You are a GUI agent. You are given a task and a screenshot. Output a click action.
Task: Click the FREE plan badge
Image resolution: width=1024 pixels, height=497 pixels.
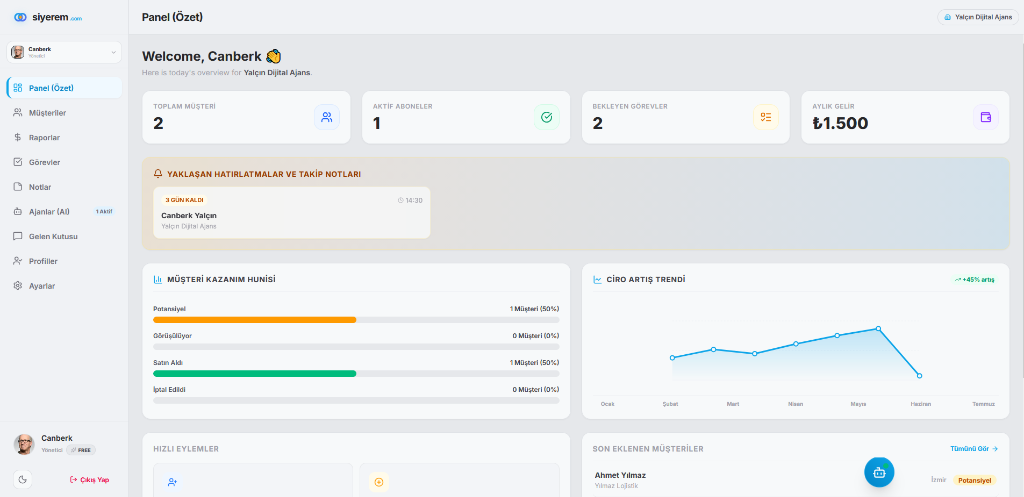[81, 450]
